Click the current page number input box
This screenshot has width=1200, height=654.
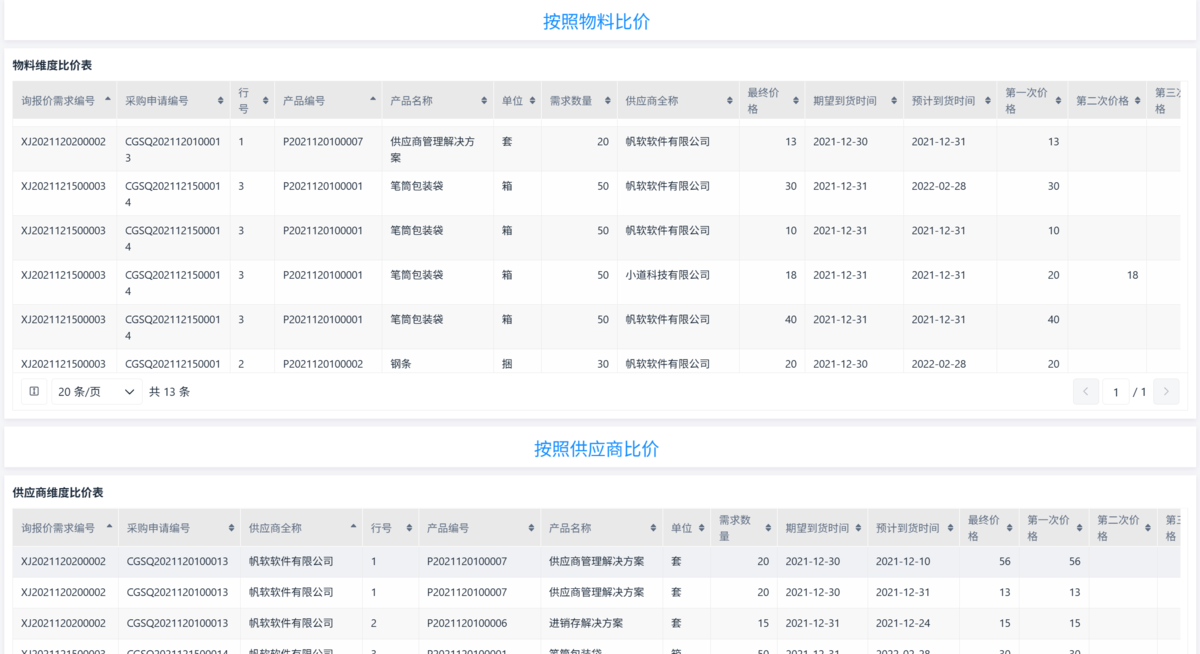click(1116, 392)
